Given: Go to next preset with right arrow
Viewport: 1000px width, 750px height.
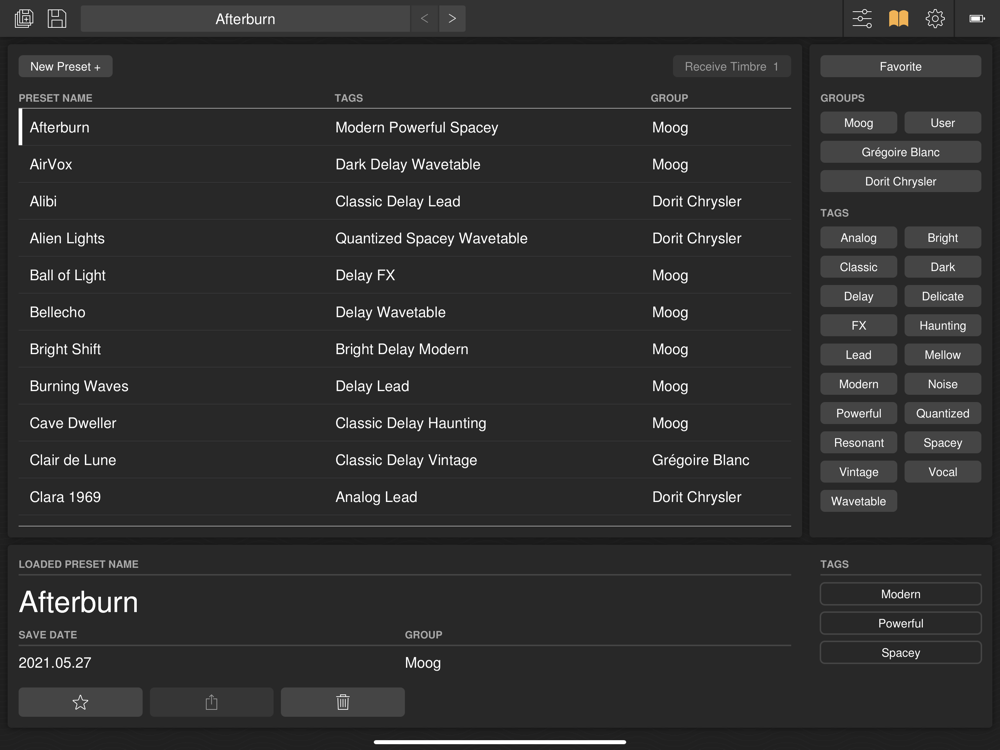Looking at the screenshot, I should tap(452, 18).
